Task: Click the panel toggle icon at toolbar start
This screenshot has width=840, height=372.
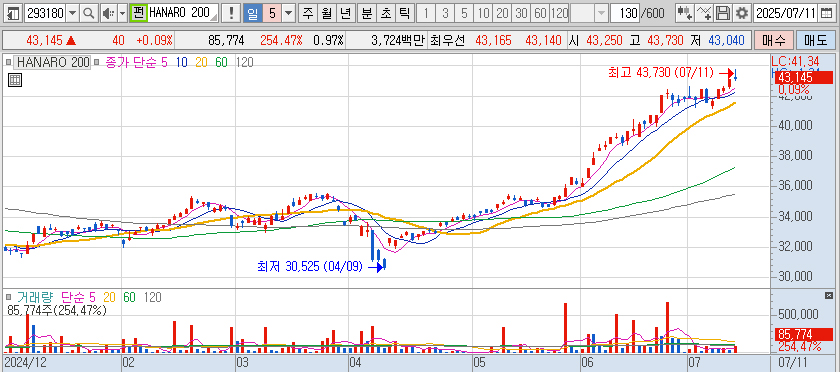Action: pyautogui.click(x=13, y=13)
